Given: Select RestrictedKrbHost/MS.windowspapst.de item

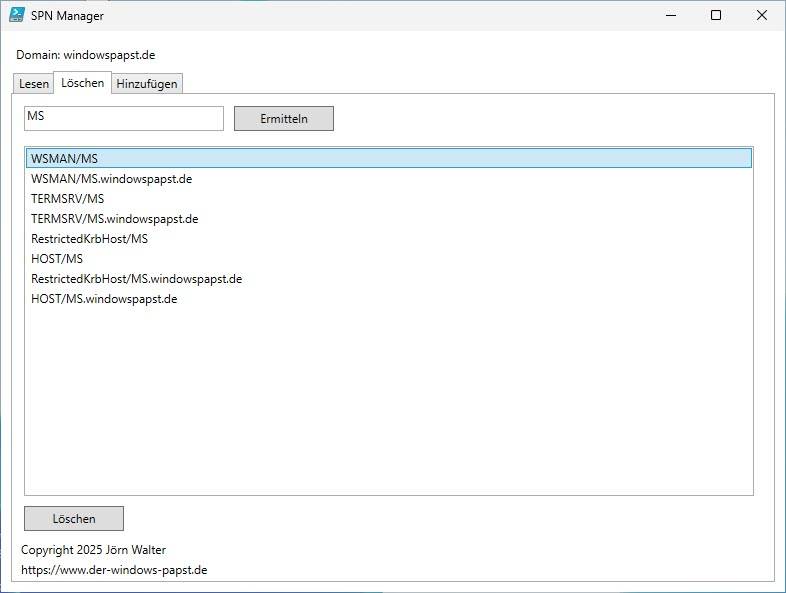Looking at the screenshot, I should (x=136, y=279).
